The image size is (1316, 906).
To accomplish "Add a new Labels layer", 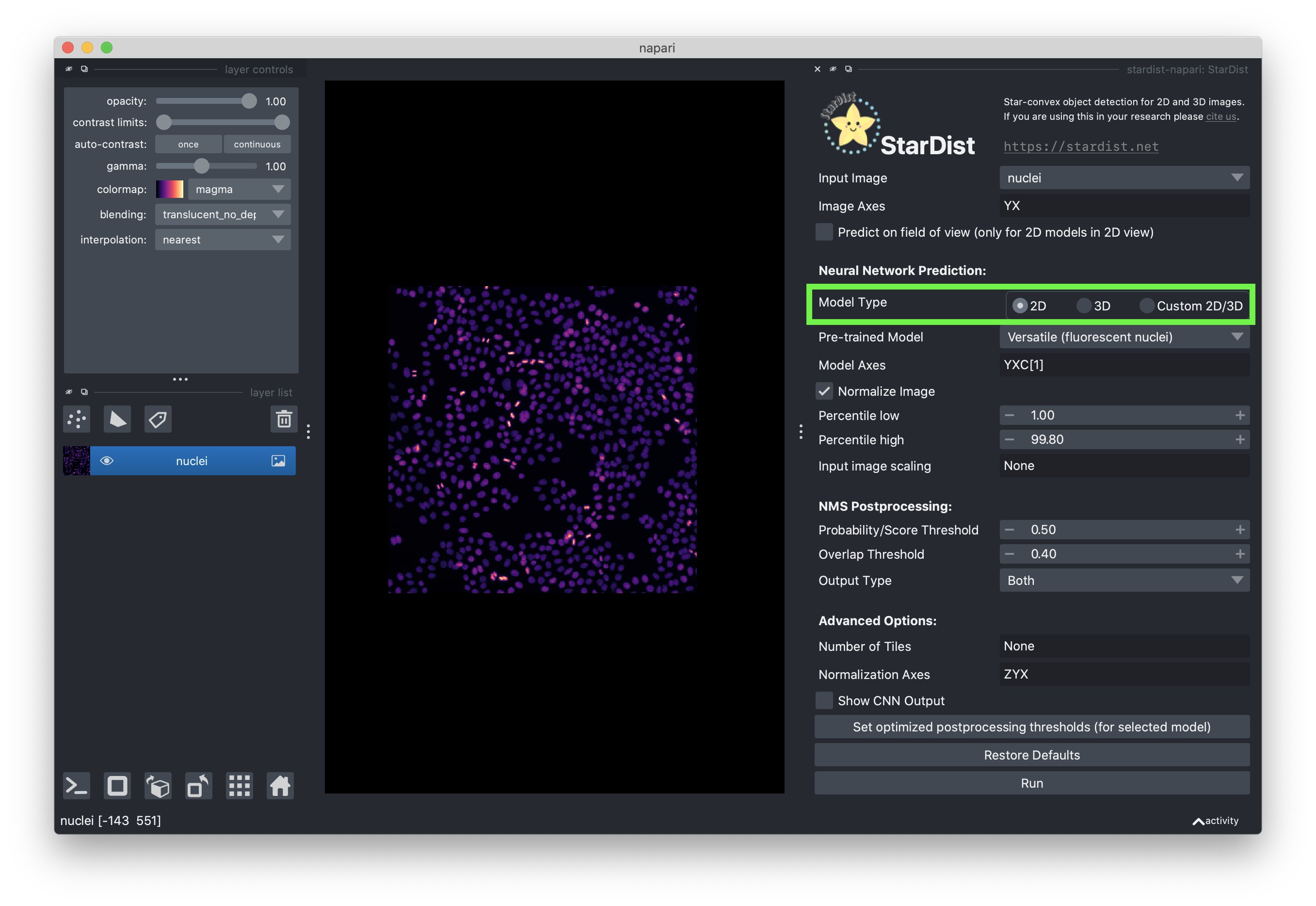I will click(x=157, y=419).
